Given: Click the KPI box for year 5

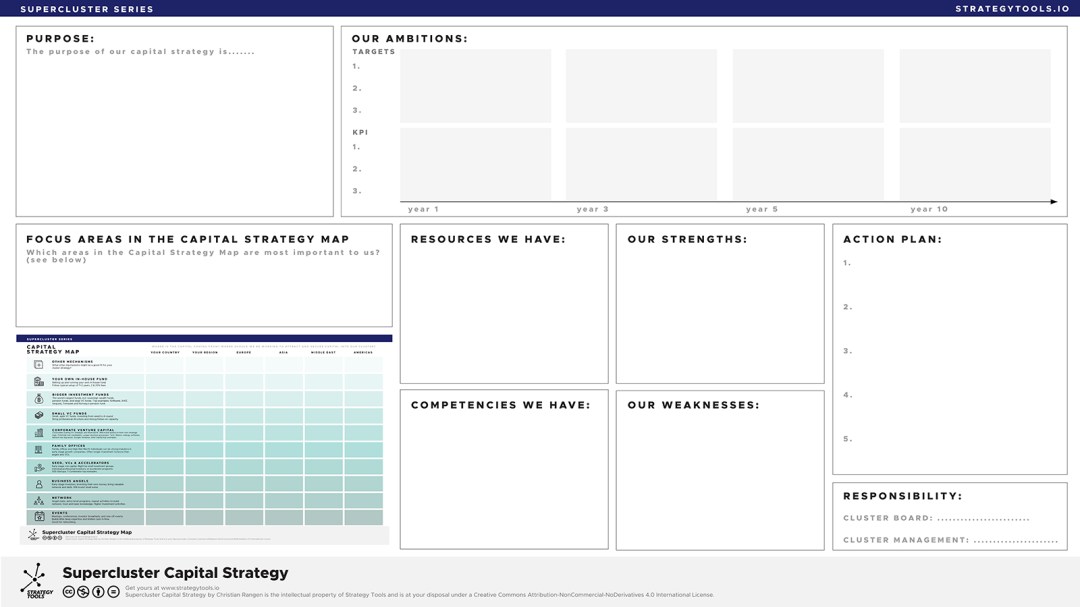Looking at the screenshot, I should pyautogui.click(x=808, y=163).
